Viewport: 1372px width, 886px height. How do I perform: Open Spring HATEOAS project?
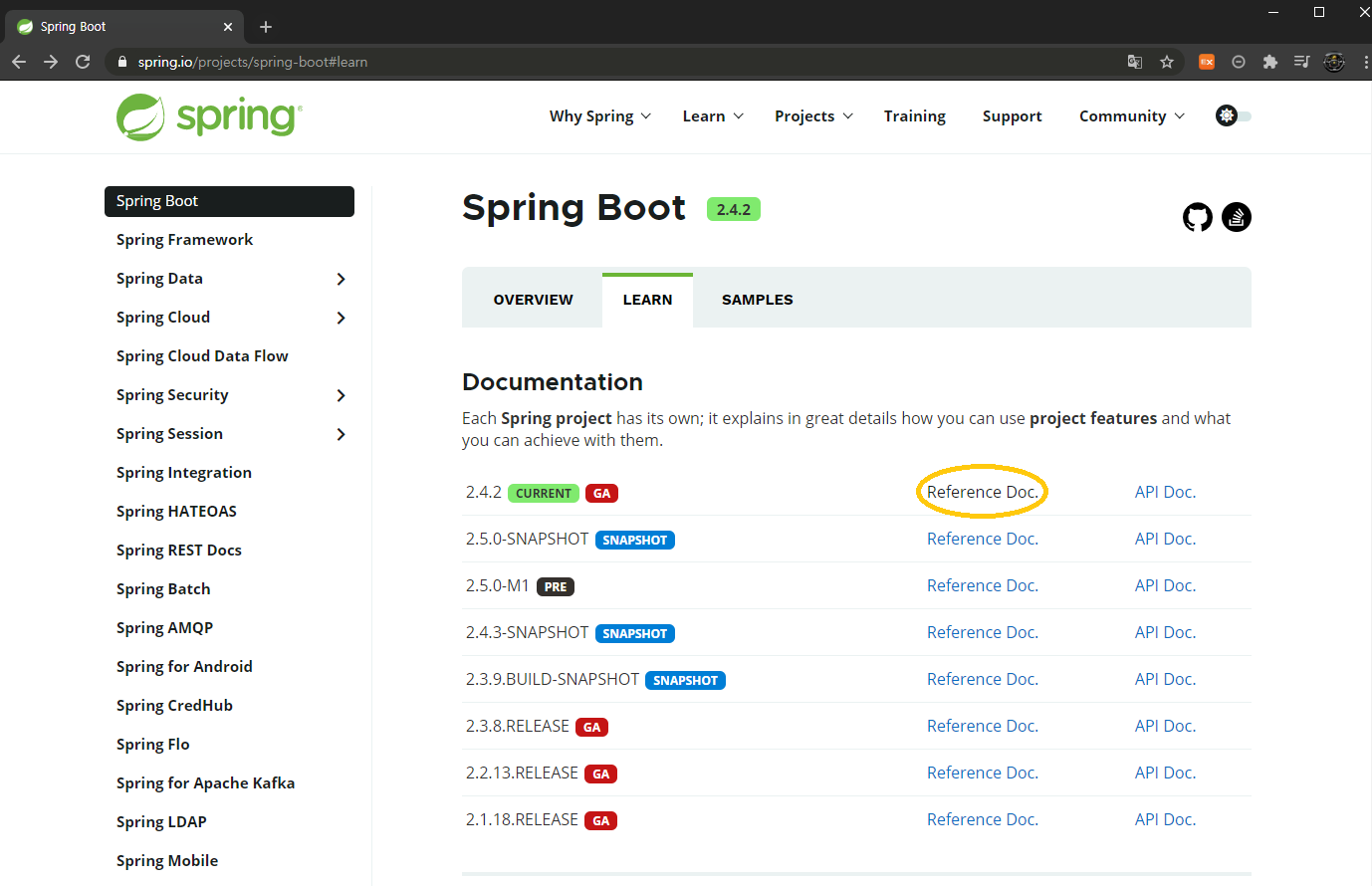pyautogui.click(x=176, y=512)
